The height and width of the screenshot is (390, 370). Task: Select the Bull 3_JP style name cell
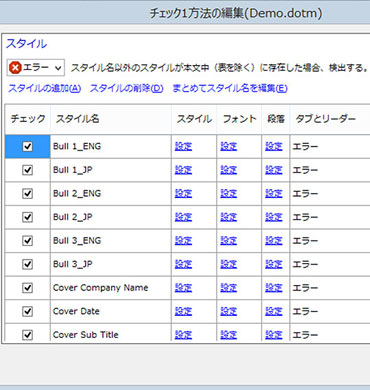(111, 264)
